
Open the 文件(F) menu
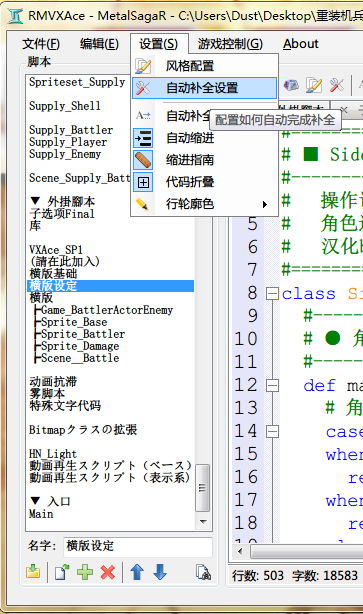[x=41, y=44]
